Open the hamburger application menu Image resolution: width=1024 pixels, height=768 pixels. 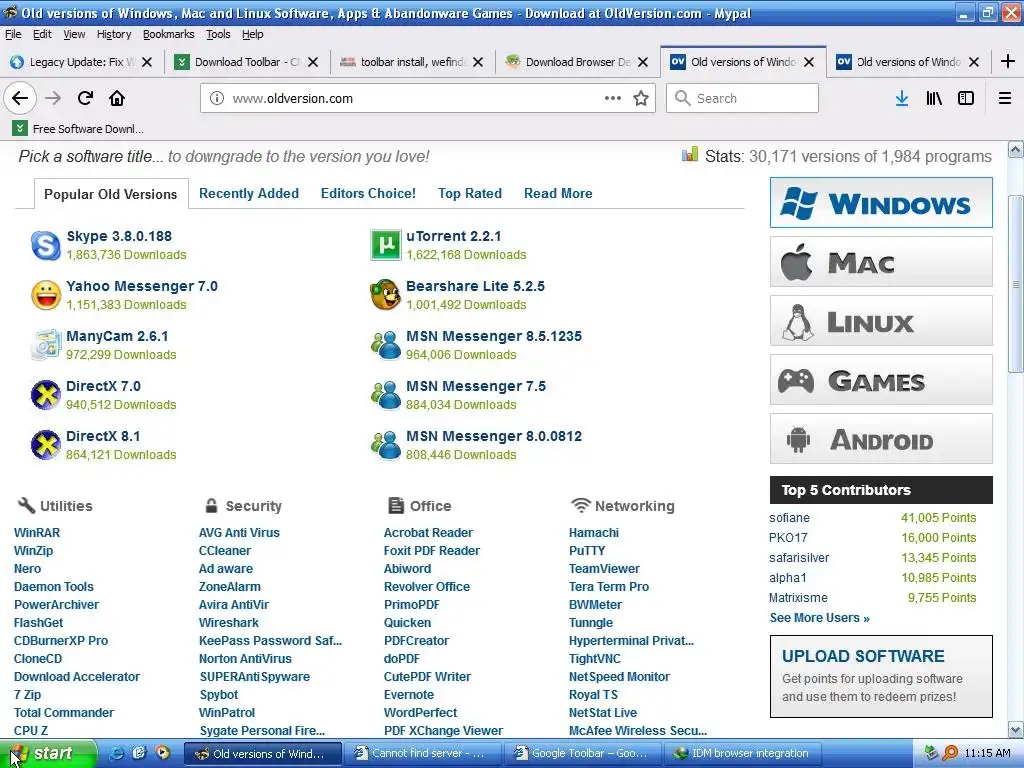1004,98
